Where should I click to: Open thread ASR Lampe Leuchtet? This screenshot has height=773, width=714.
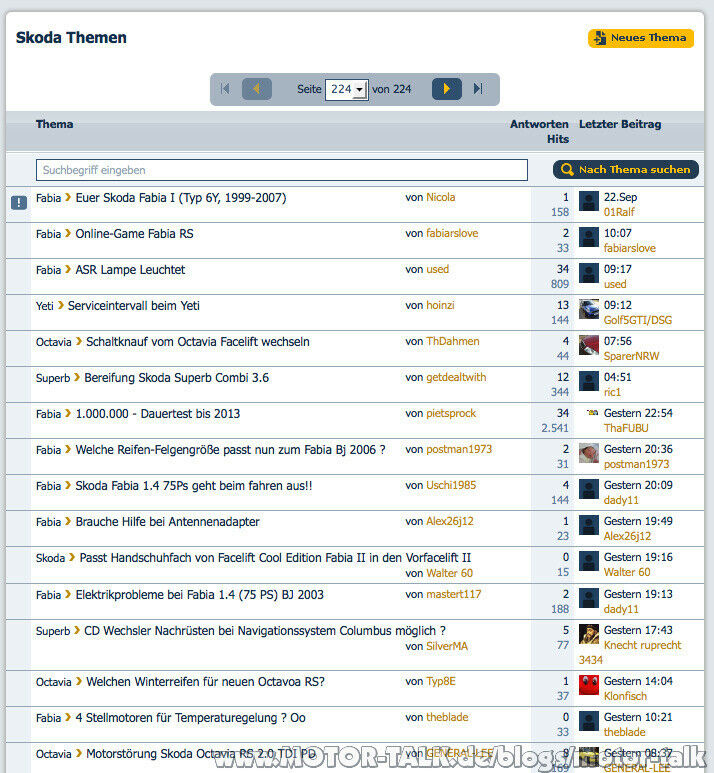(x=130, y=270)
